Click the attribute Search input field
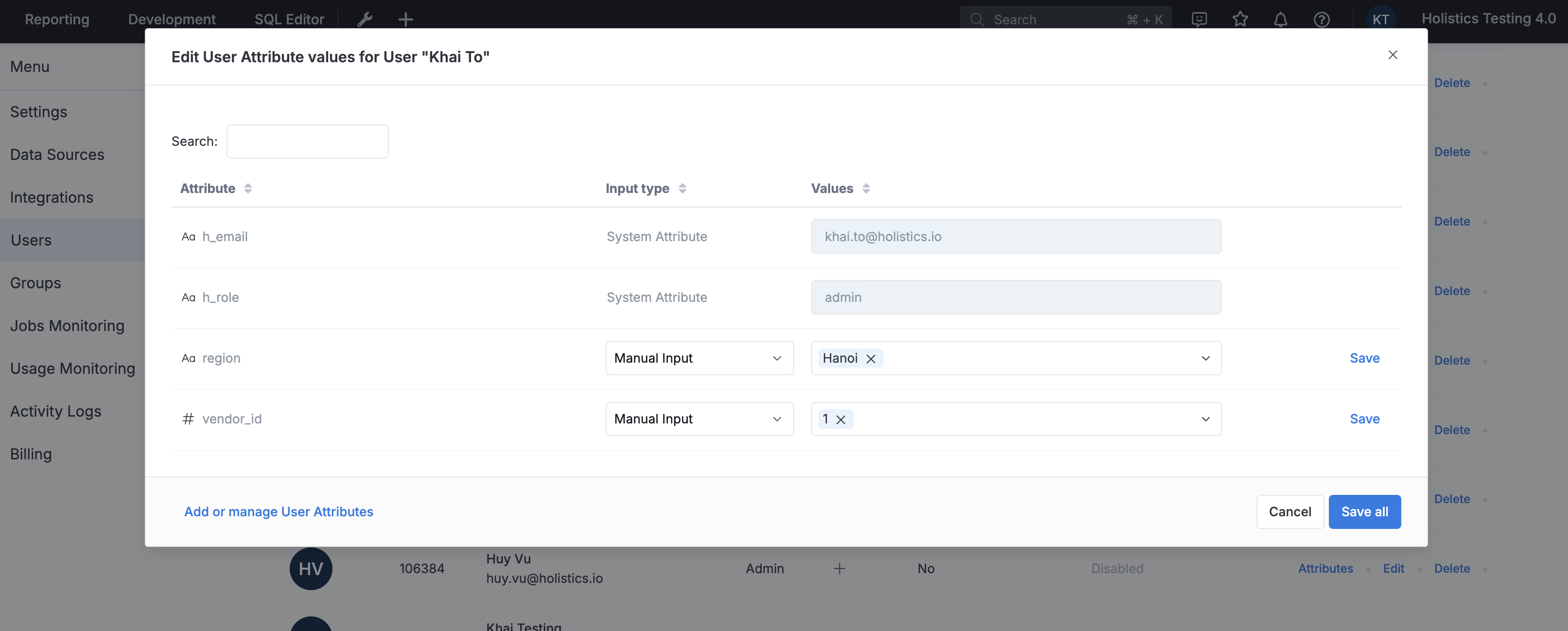 click(x=307, y=141)
